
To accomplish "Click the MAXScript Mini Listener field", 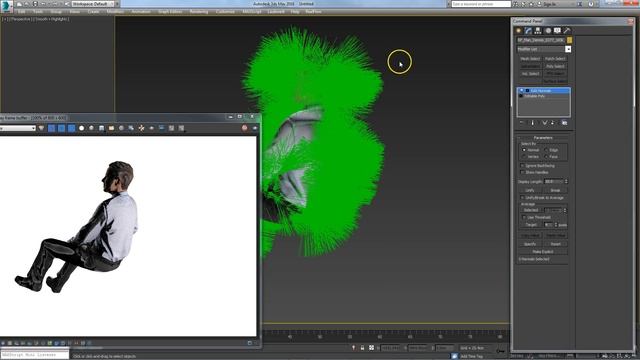I will click(x=34, y=355).
